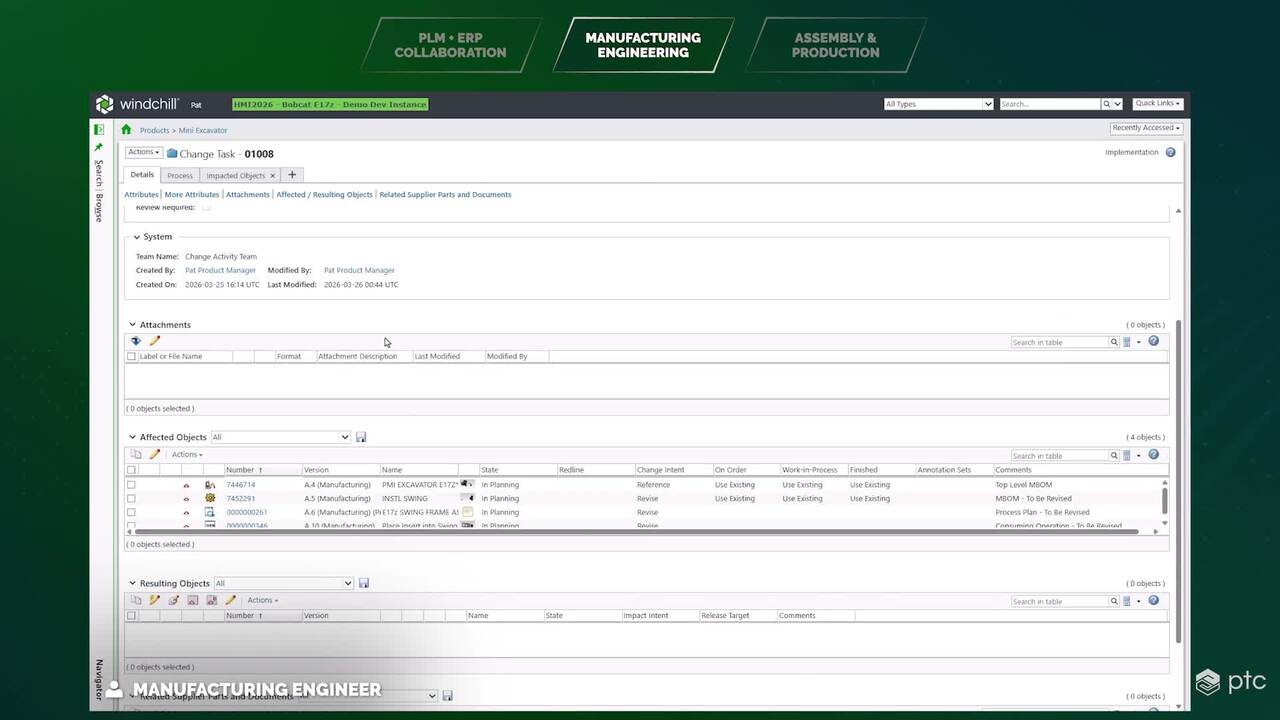Open the Impacted Objects tab
This screenshot has height=720, width=1280.
[x=236, y=175]
